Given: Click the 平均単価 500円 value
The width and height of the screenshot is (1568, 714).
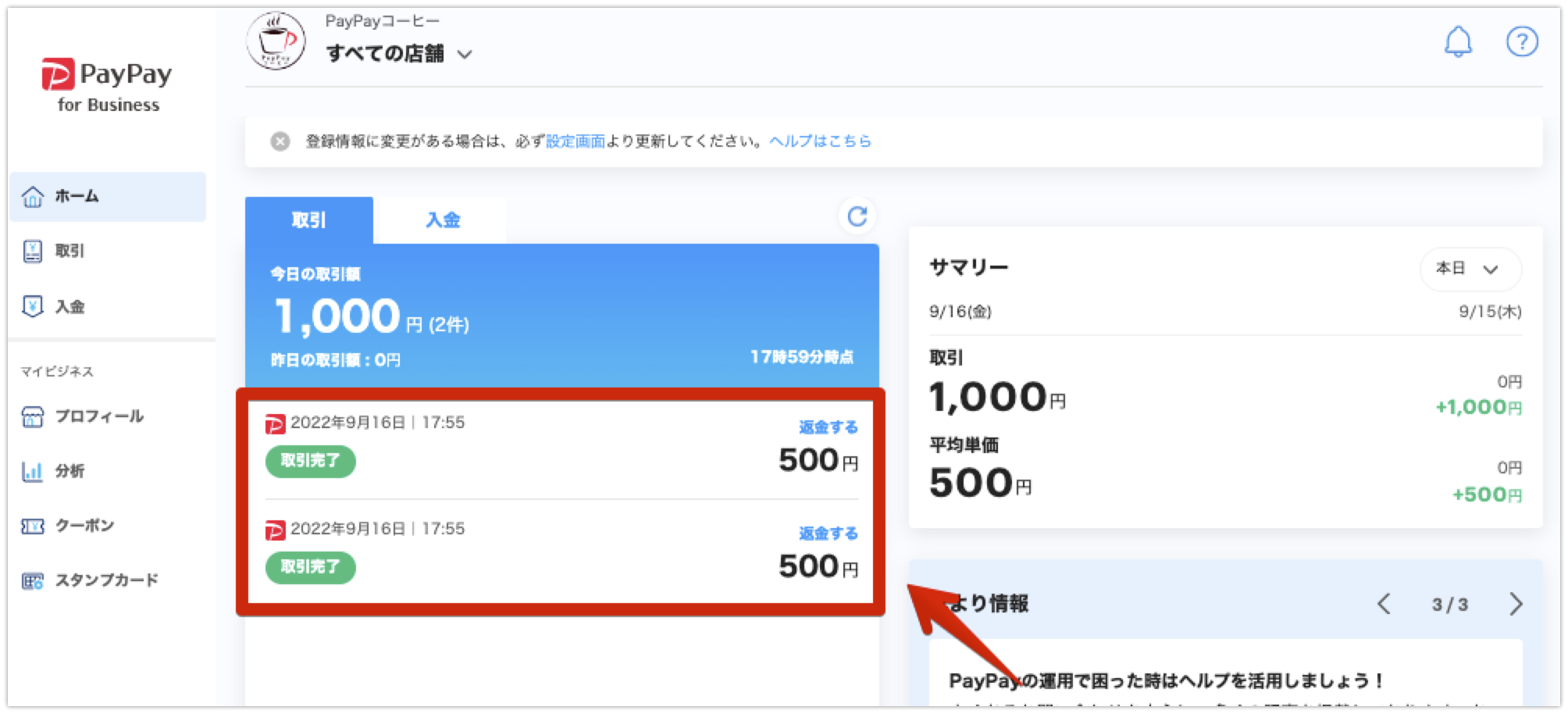Looking at the screenshot, I should (x=980, y=484).
